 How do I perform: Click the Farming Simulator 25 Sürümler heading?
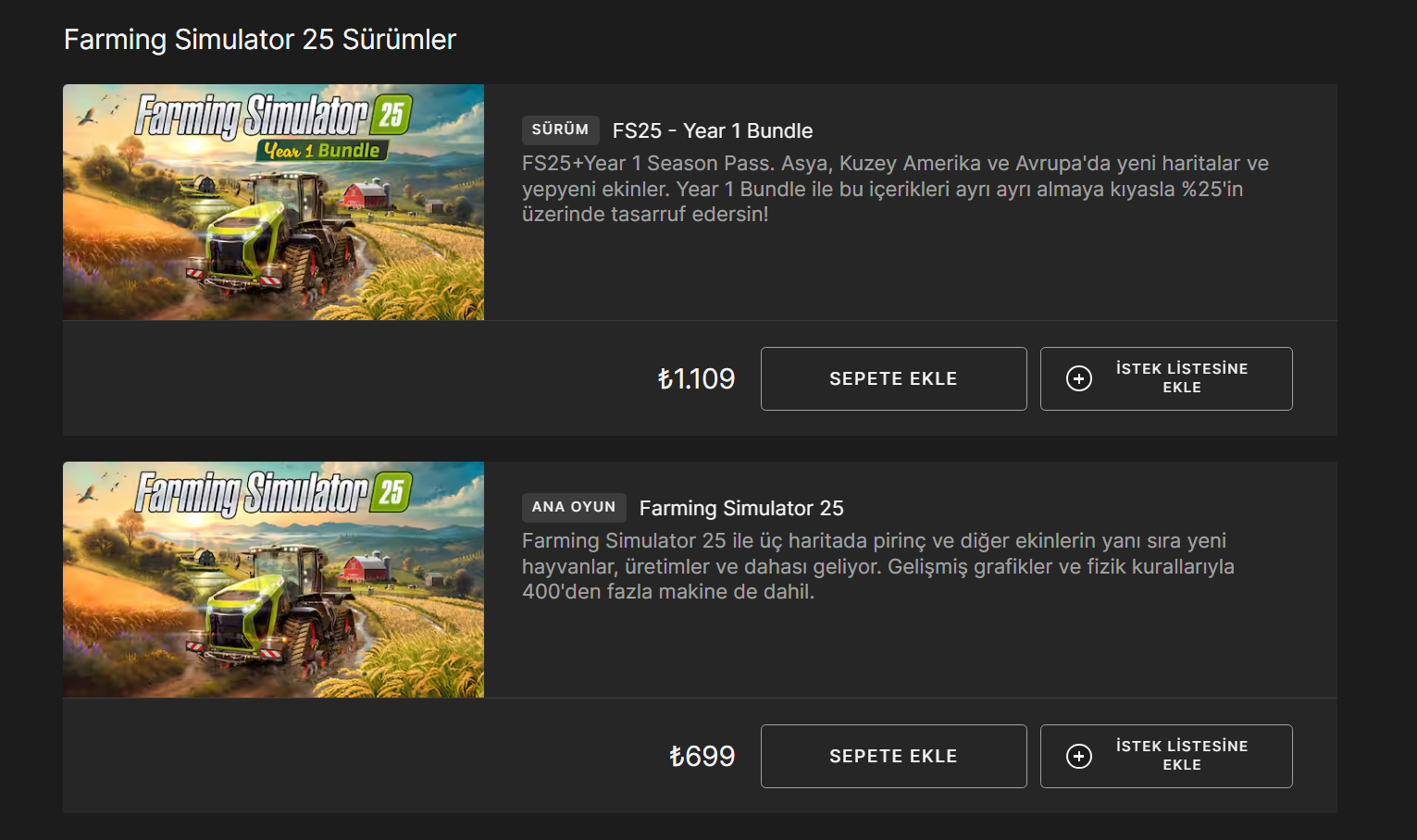click(x=260, y=40)
